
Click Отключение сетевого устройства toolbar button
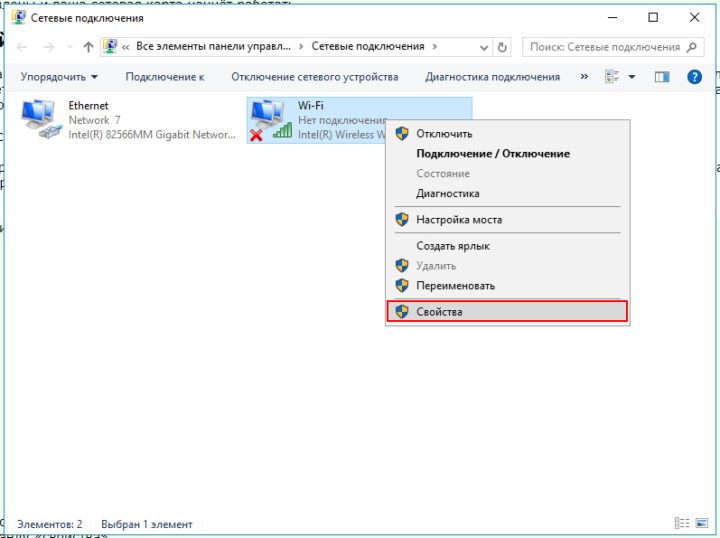[x=315, y=77]
